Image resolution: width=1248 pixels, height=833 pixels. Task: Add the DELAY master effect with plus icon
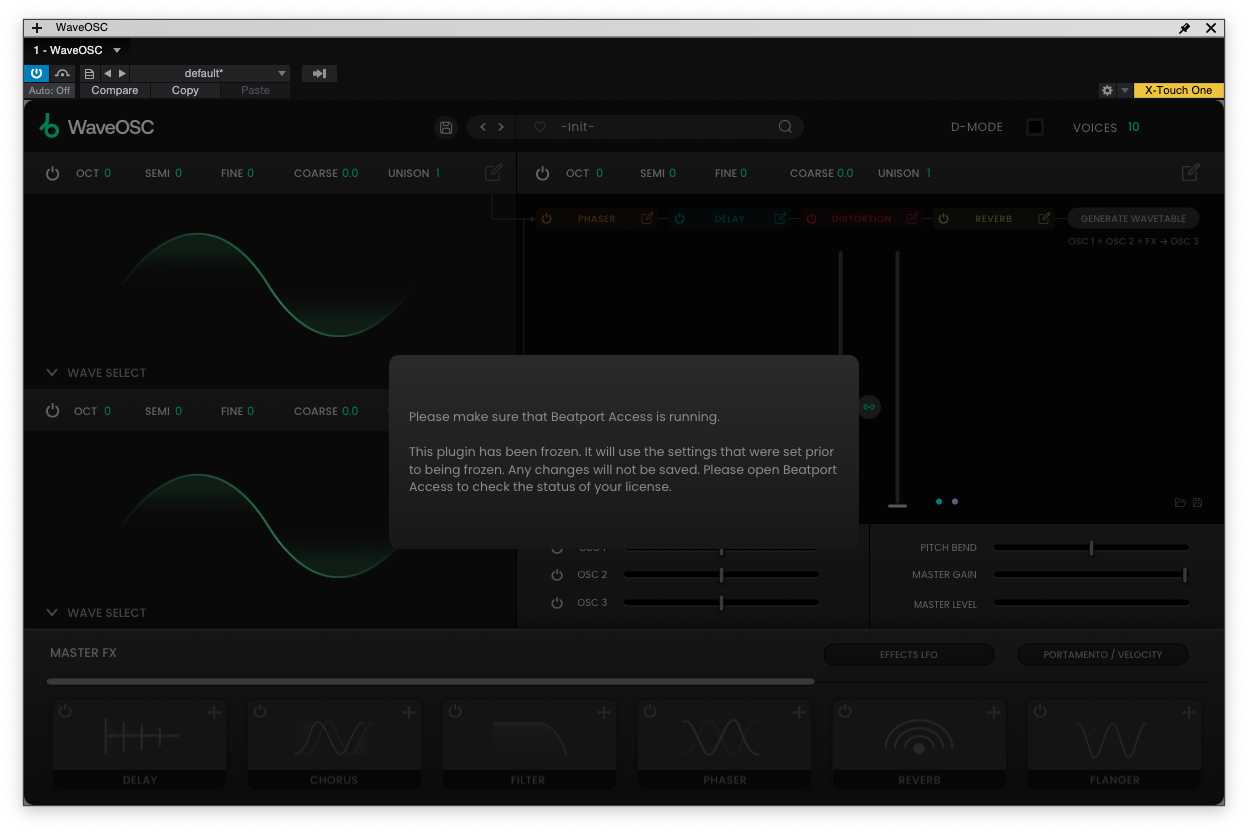(x=214, y=712)
